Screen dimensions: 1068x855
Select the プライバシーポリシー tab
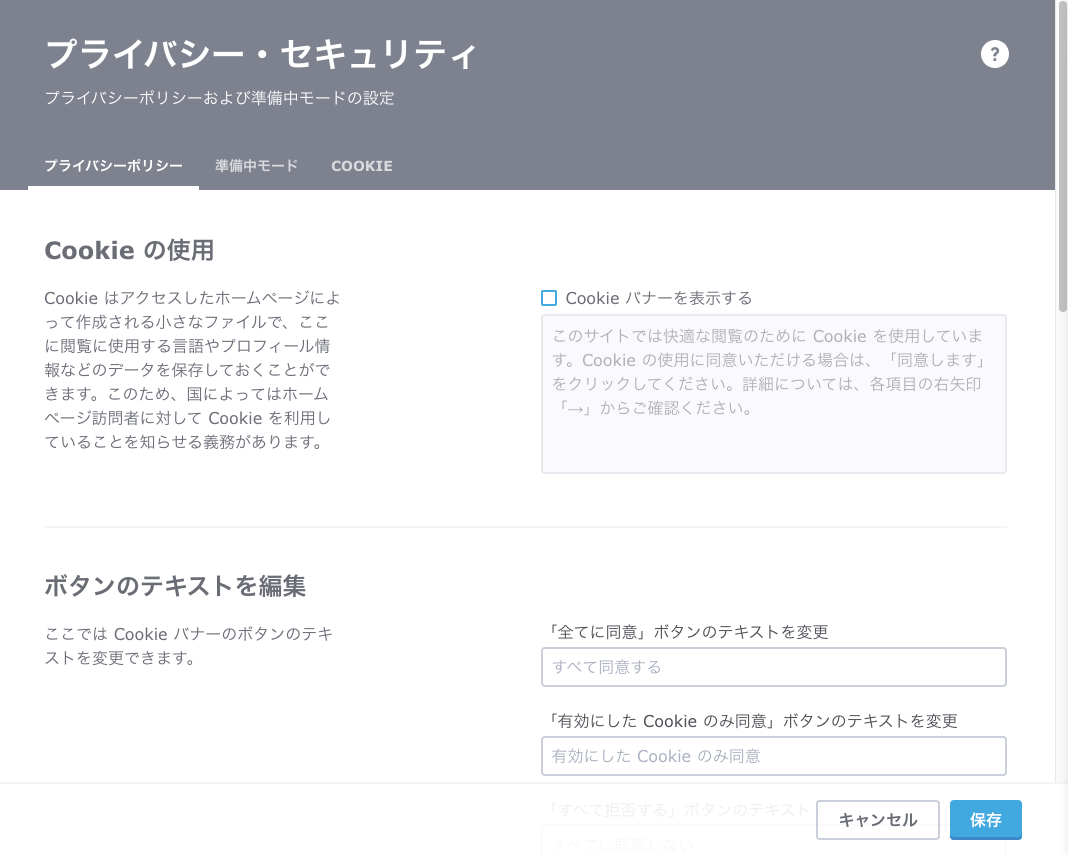tap(113, 166)
